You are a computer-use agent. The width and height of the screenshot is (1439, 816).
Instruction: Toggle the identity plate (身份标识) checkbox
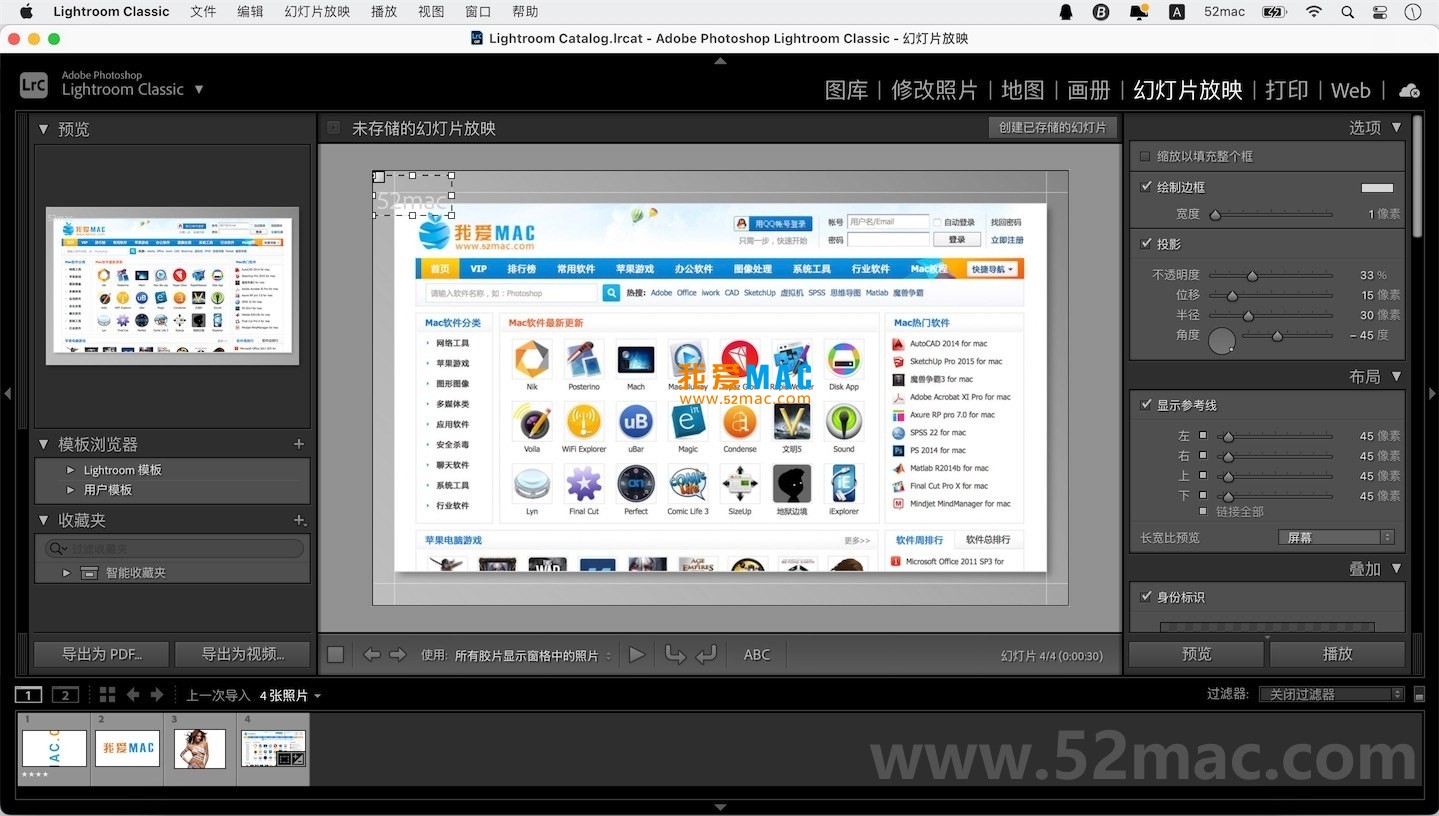pyautogui.click(x=1146, y=597)
